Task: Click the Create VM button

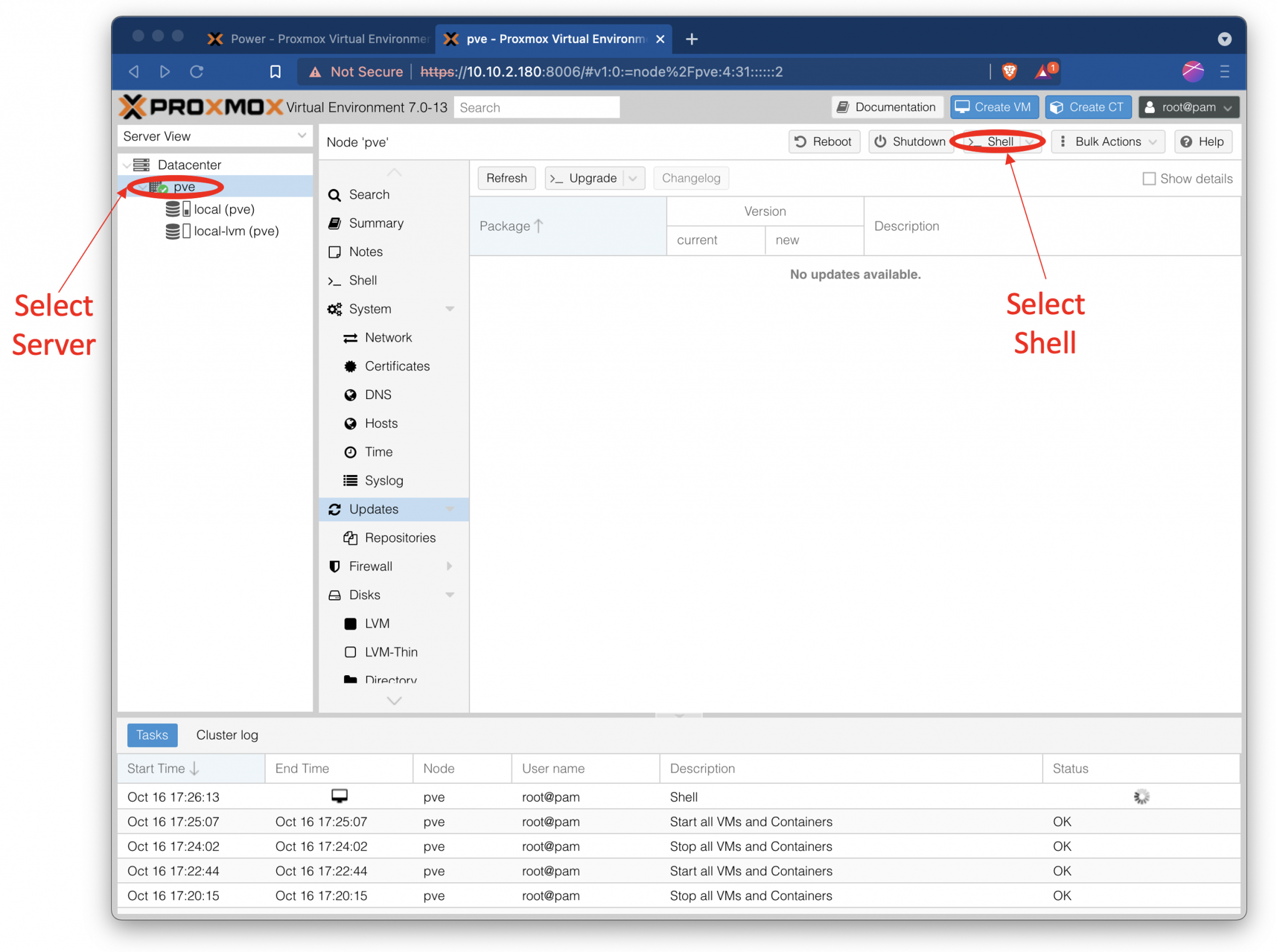Action: (x=994, y=107)
